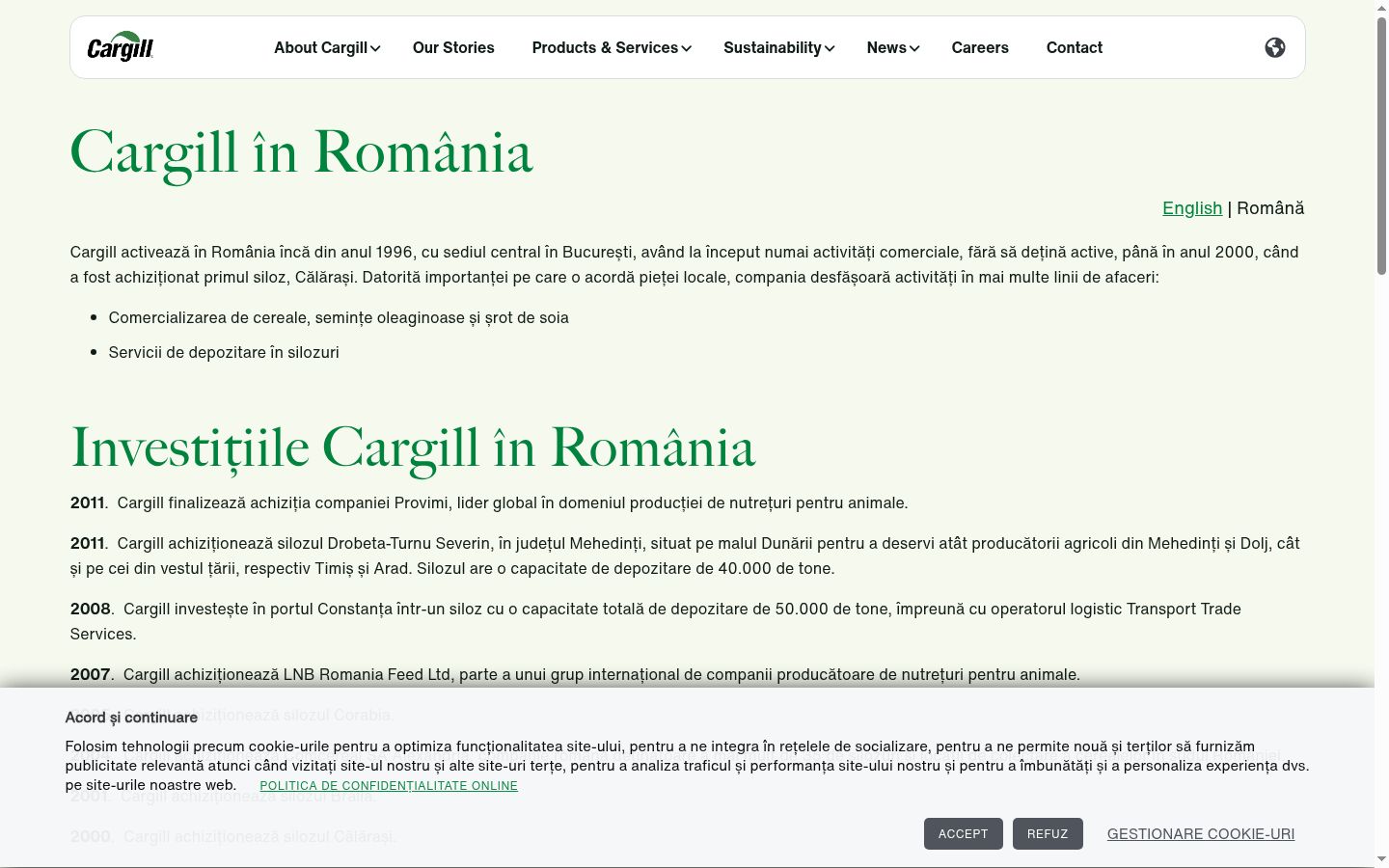The image size is (1389, 868).
Task: Click the 'Acord și continuare' cookie title
Action: tap(131, 718)
